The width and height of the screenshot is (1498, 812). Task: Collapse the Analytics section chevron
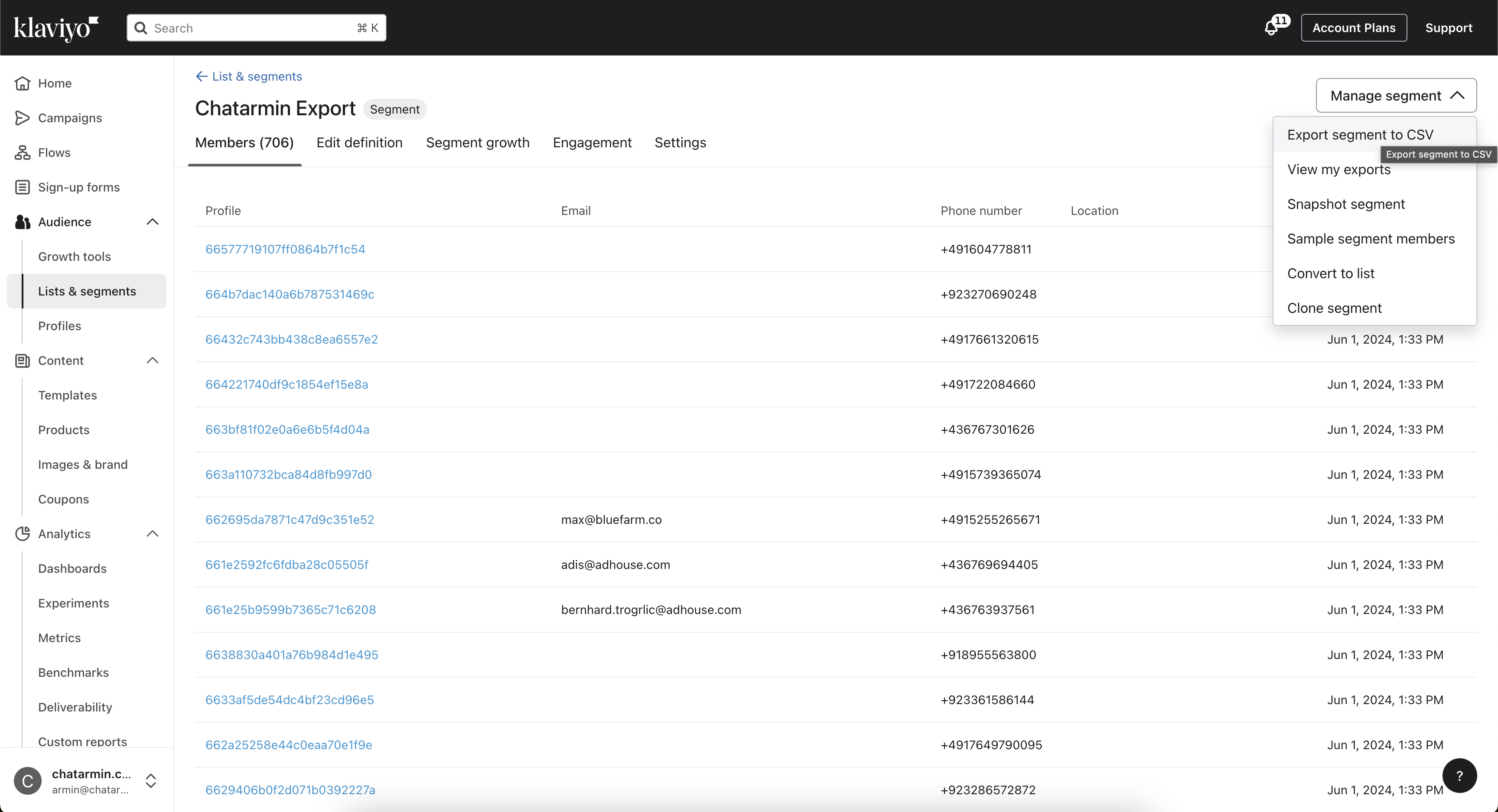(x=153, y=533)
